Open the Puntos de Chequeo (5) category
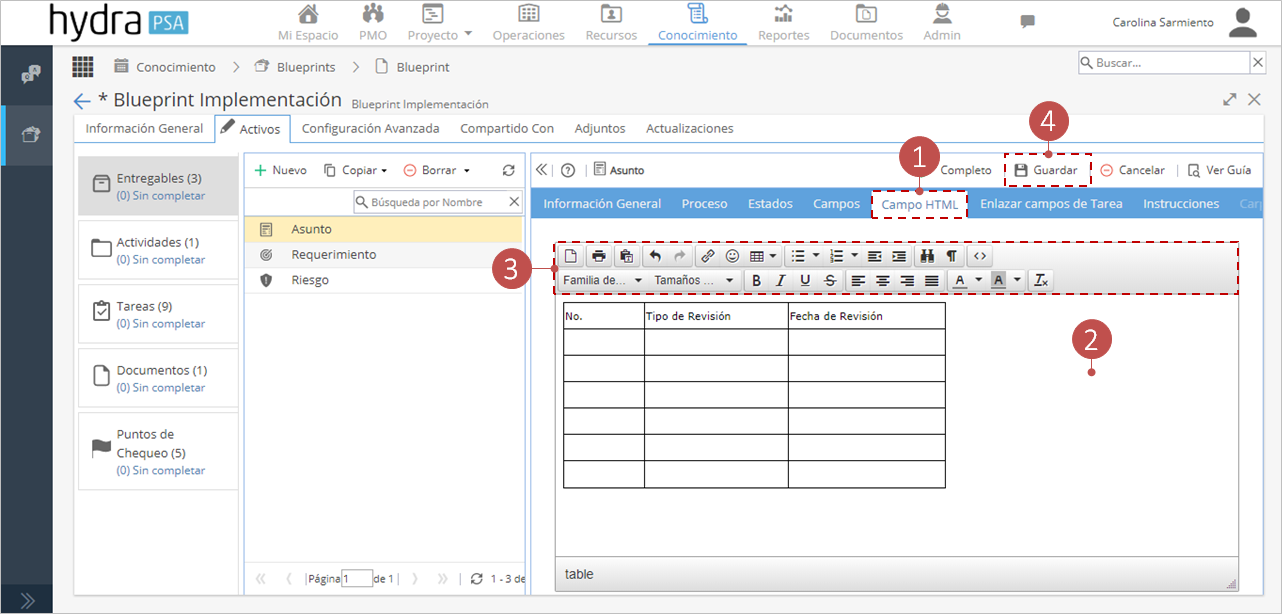Screen dimensions: 1282x614 pos(158,452)
